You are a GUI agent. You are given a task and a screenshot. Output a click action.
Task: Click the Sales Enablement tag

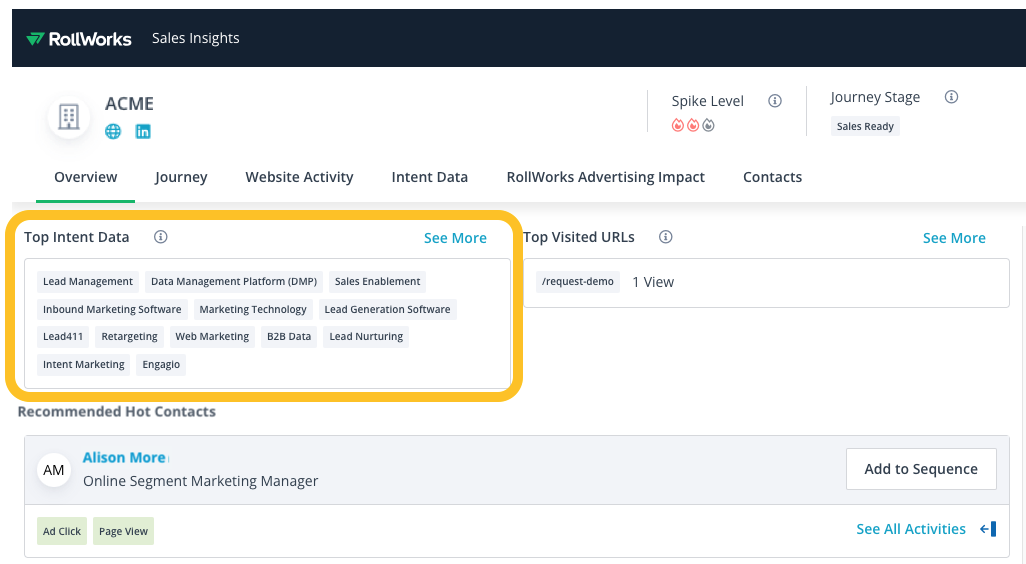click(x=378, y=281)
